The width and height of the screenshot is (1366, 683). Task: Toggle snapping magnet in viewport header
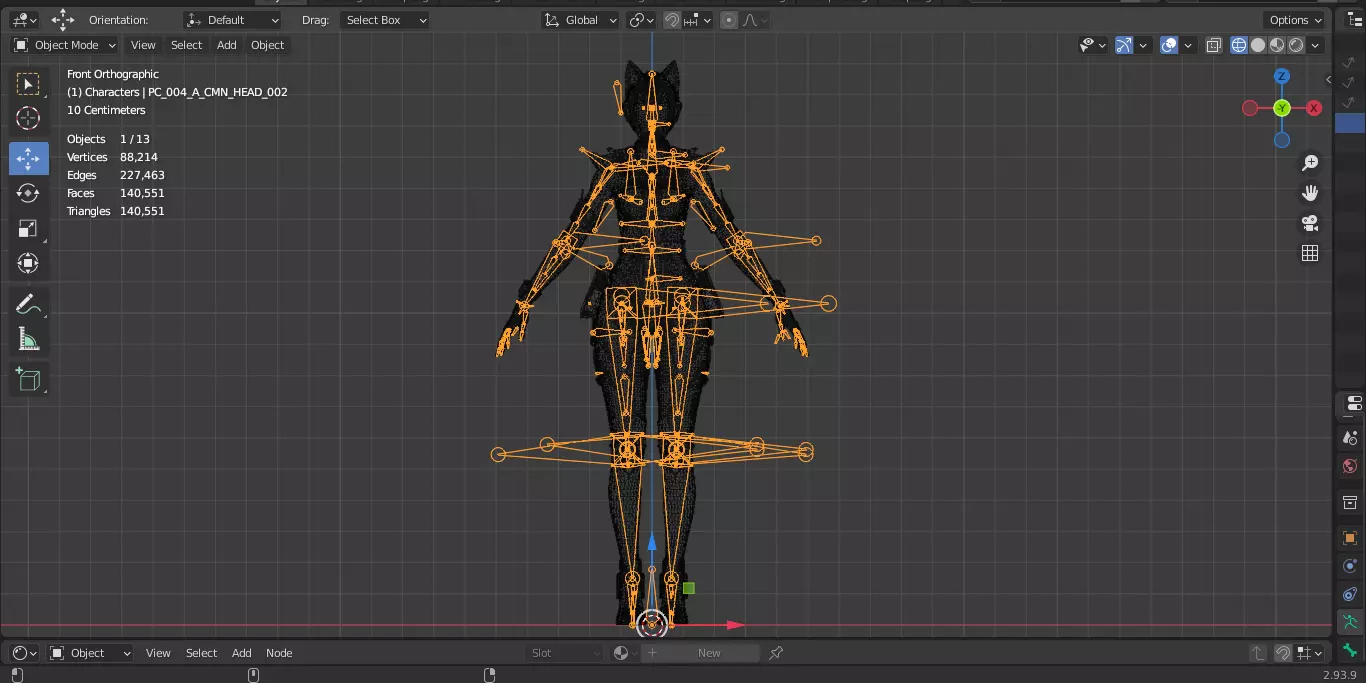(672, 20)
